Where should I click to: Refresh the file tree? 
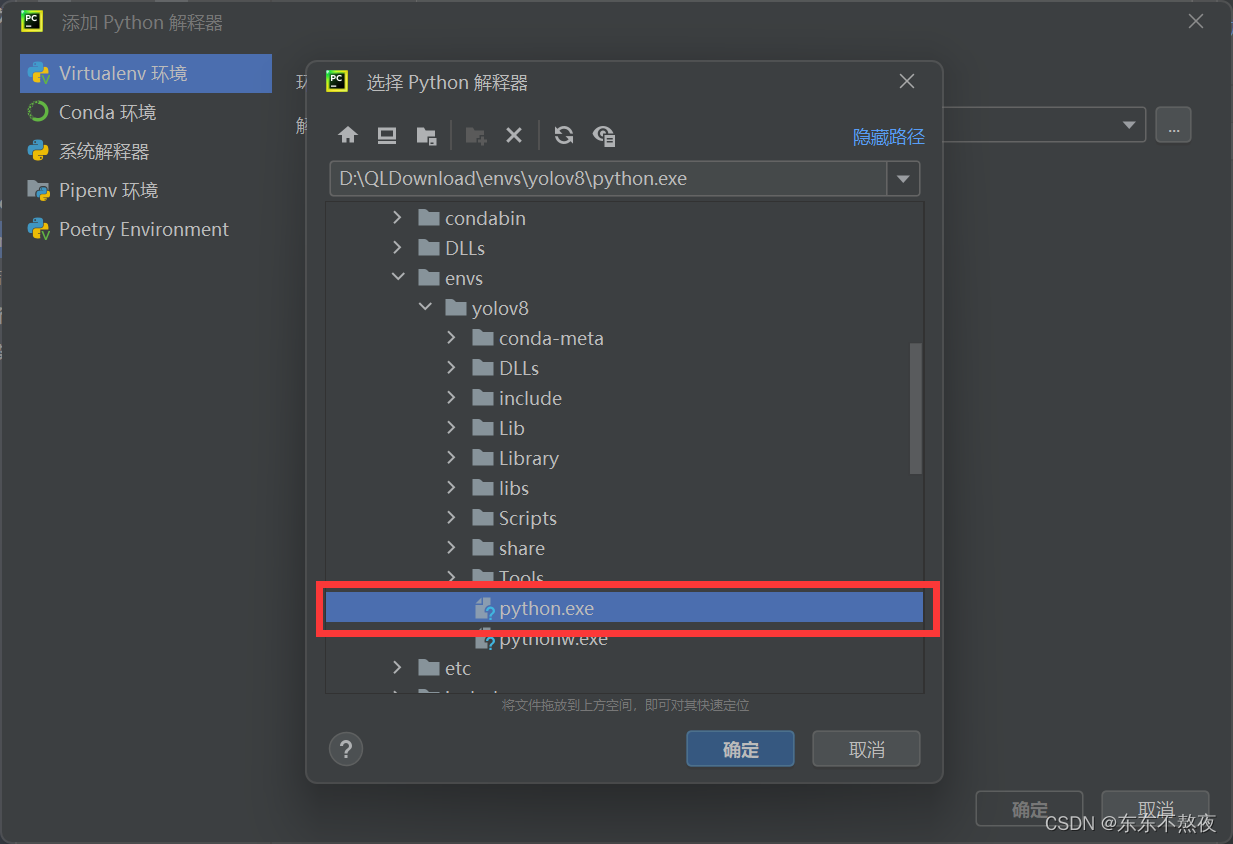(564, 135)
